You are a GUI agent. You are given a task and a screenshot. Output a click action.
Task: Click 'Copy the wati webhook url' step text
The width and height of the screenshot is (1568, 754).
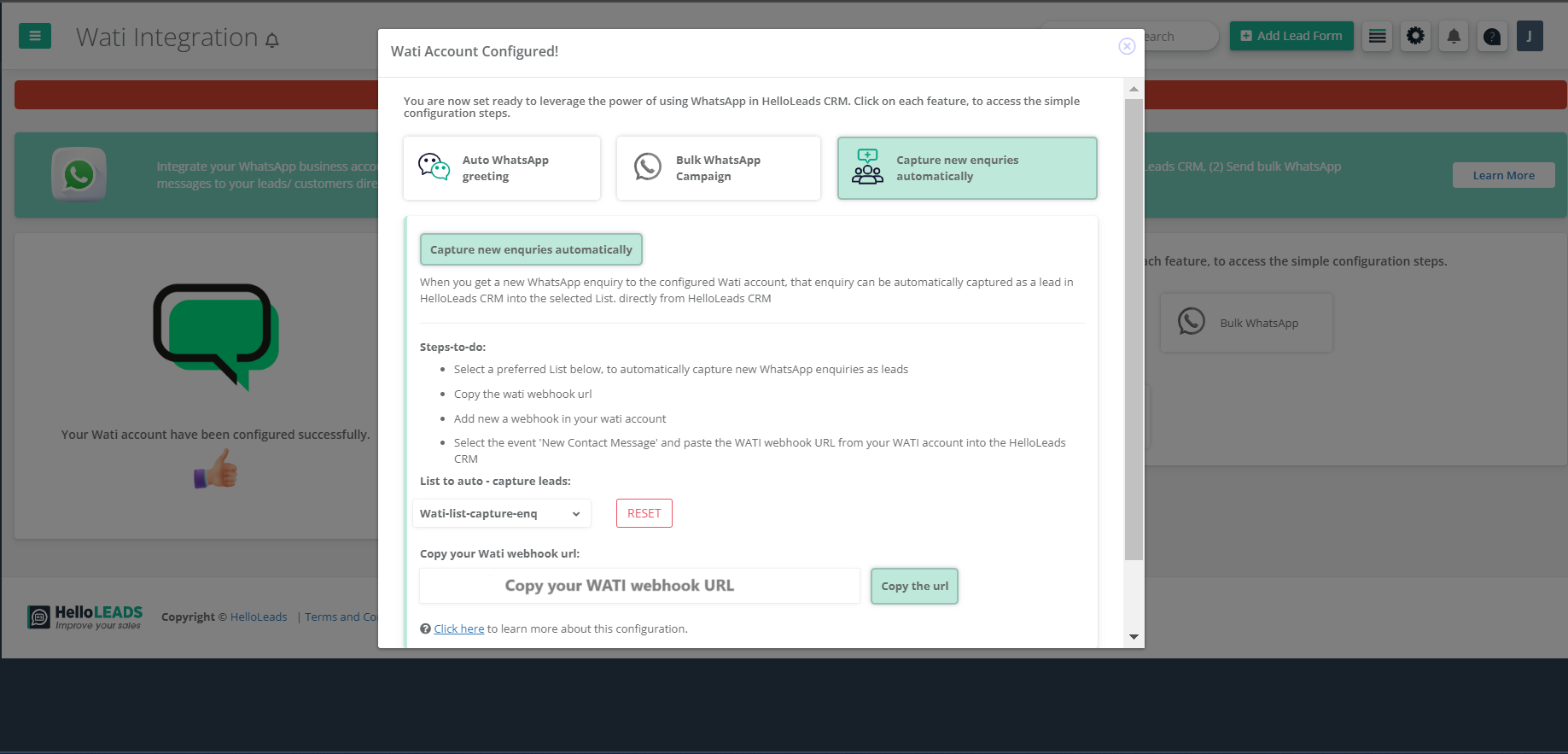pos(522,394)
